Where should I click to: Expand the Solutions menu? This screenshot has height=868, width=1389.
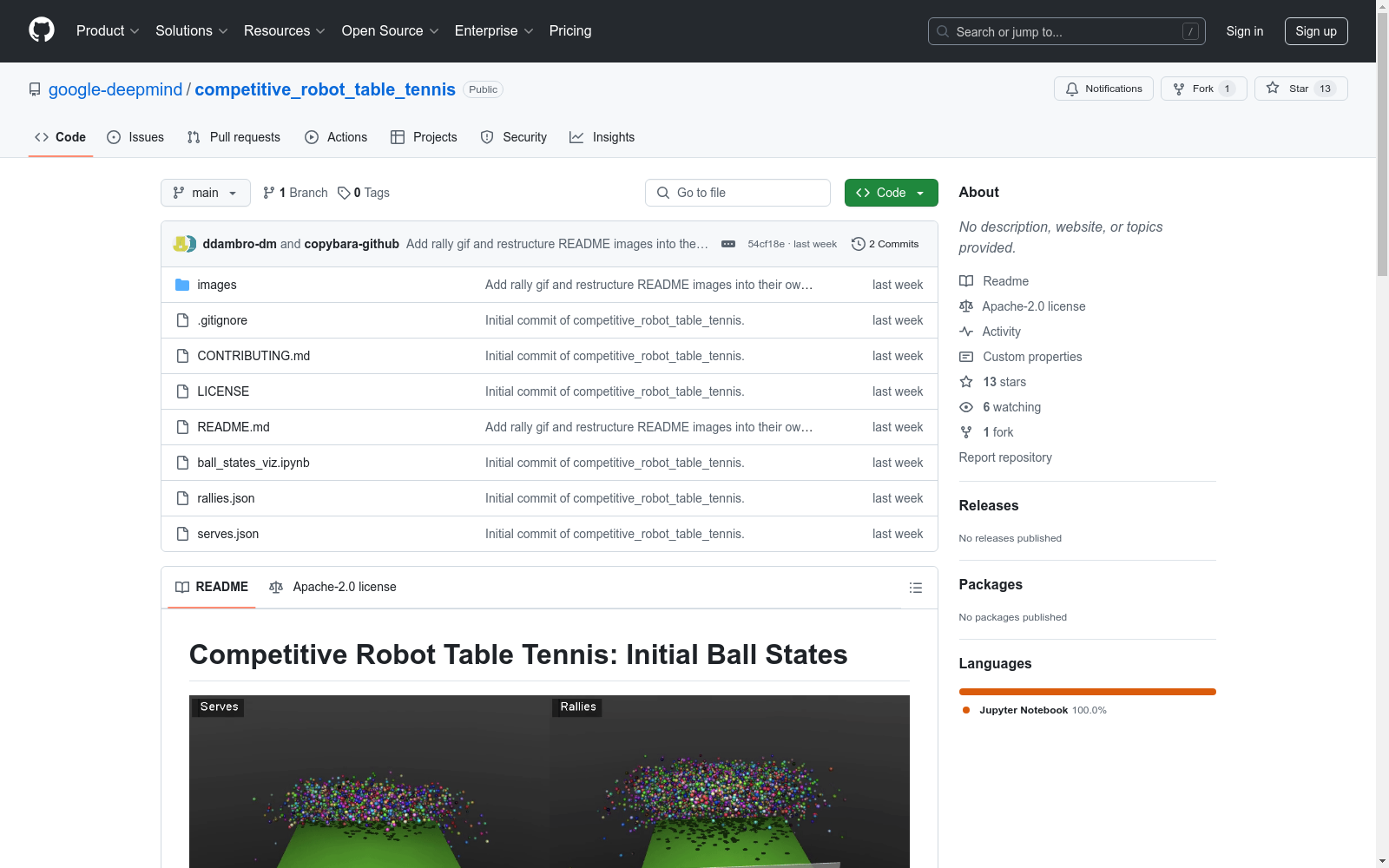tap(192, 30)
